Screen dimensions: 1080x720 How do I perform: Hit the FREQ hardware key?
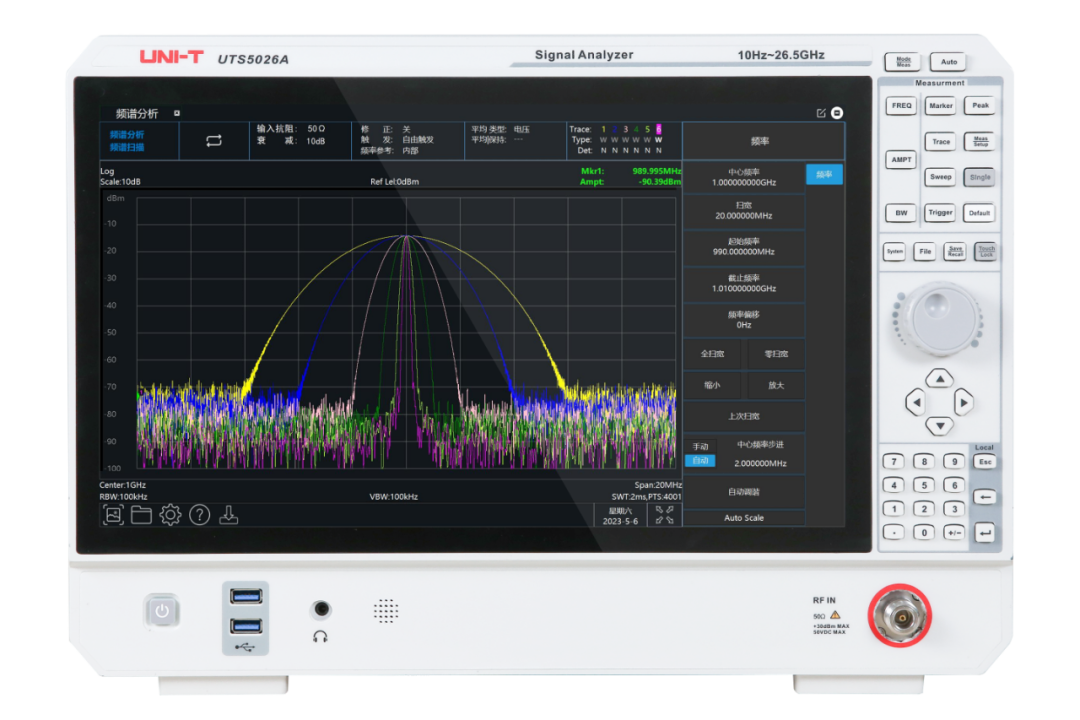click(901, 105)
